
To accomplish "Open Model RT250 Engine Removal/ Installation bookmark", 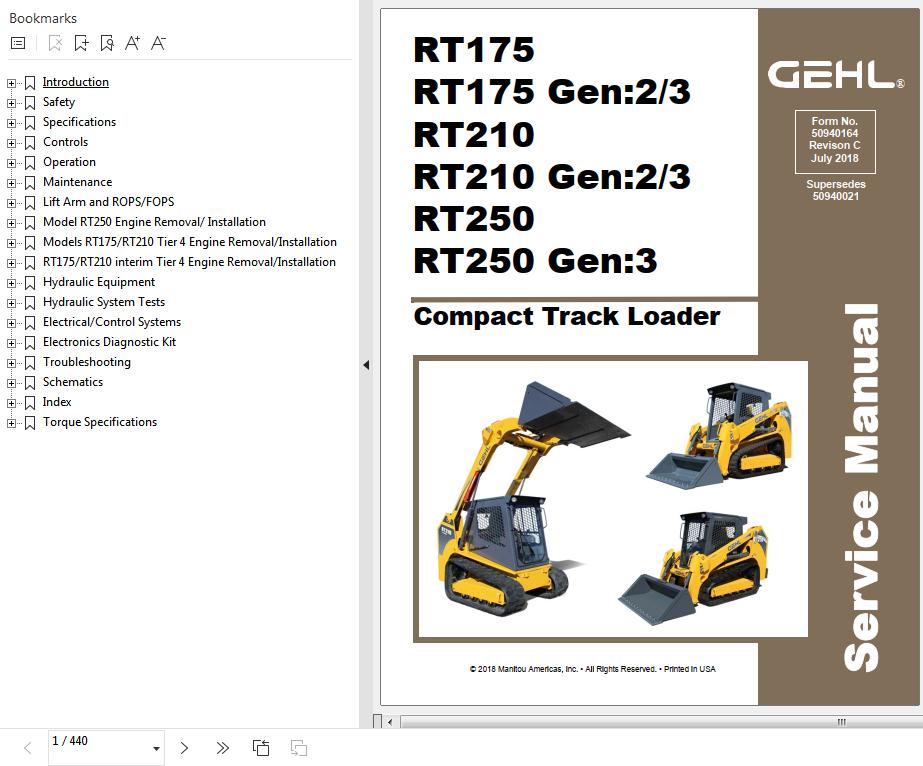I will point(154,222).
